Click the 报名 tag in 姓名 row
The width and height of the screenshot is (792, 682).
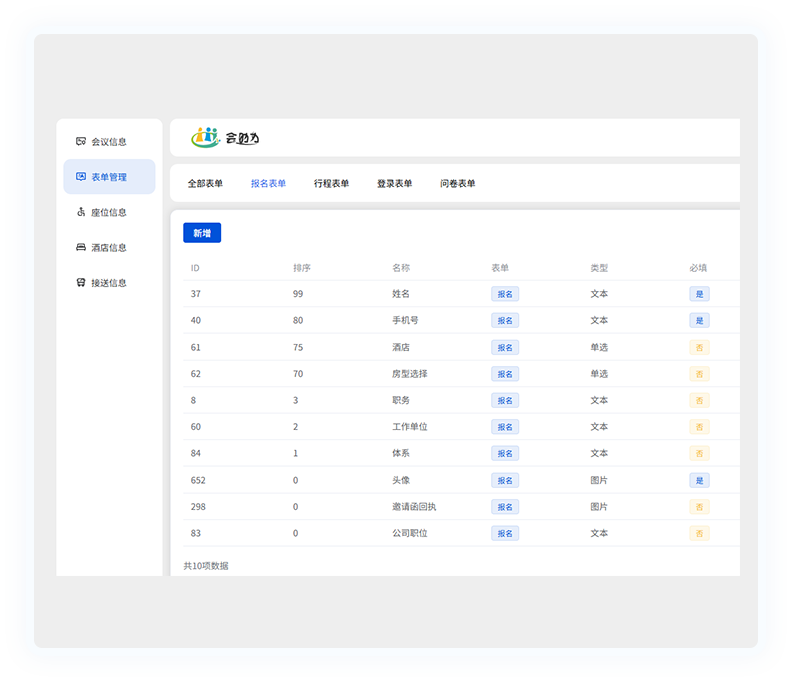pos(505,294)
